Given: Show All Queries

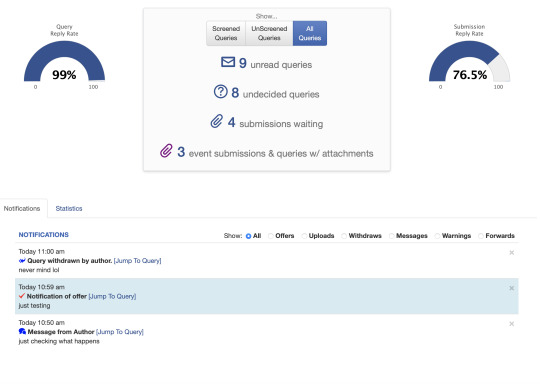Looking at the screenshot, I should [x=310, y=33].
